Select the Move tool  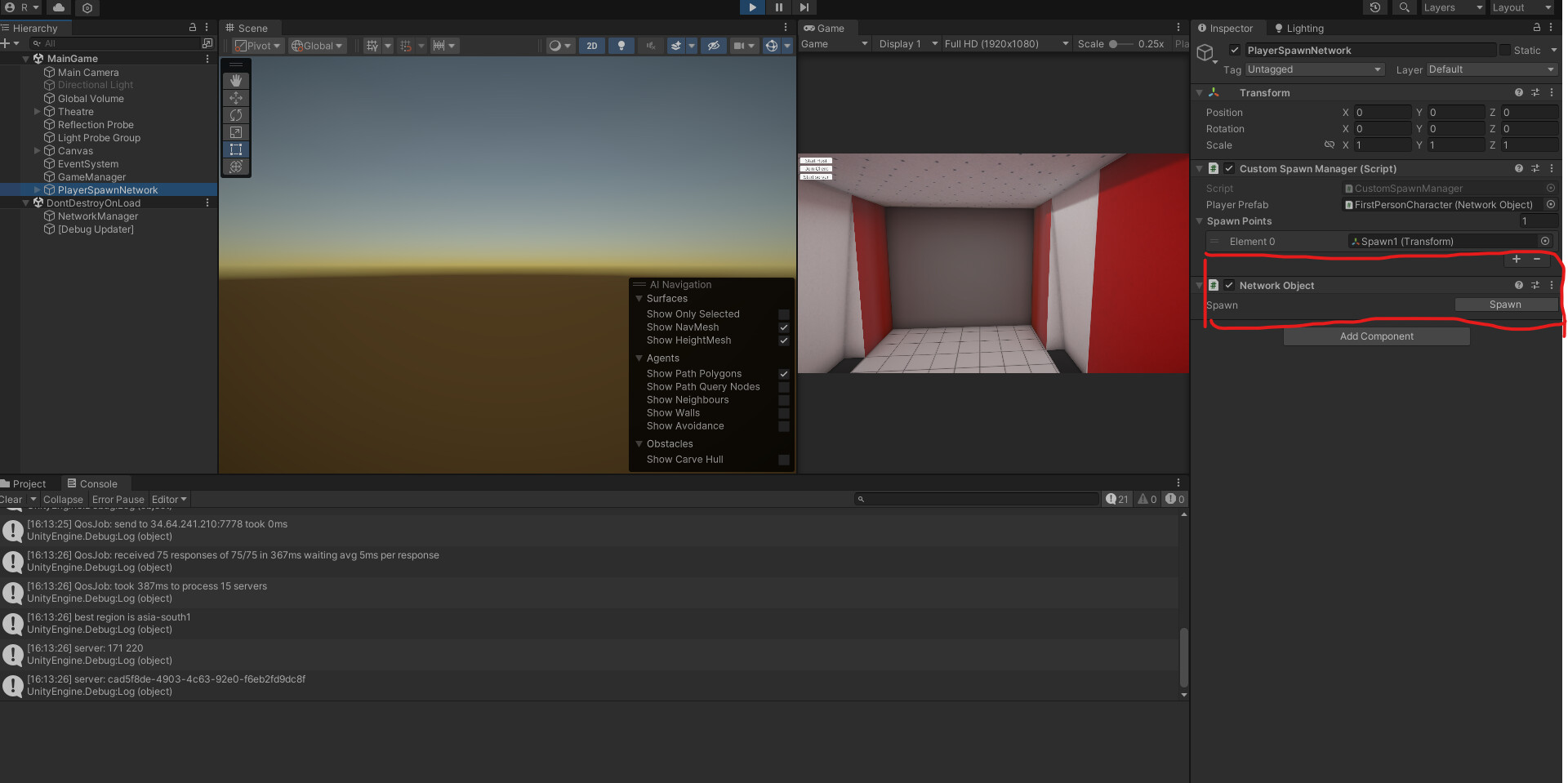coord(236,98)
